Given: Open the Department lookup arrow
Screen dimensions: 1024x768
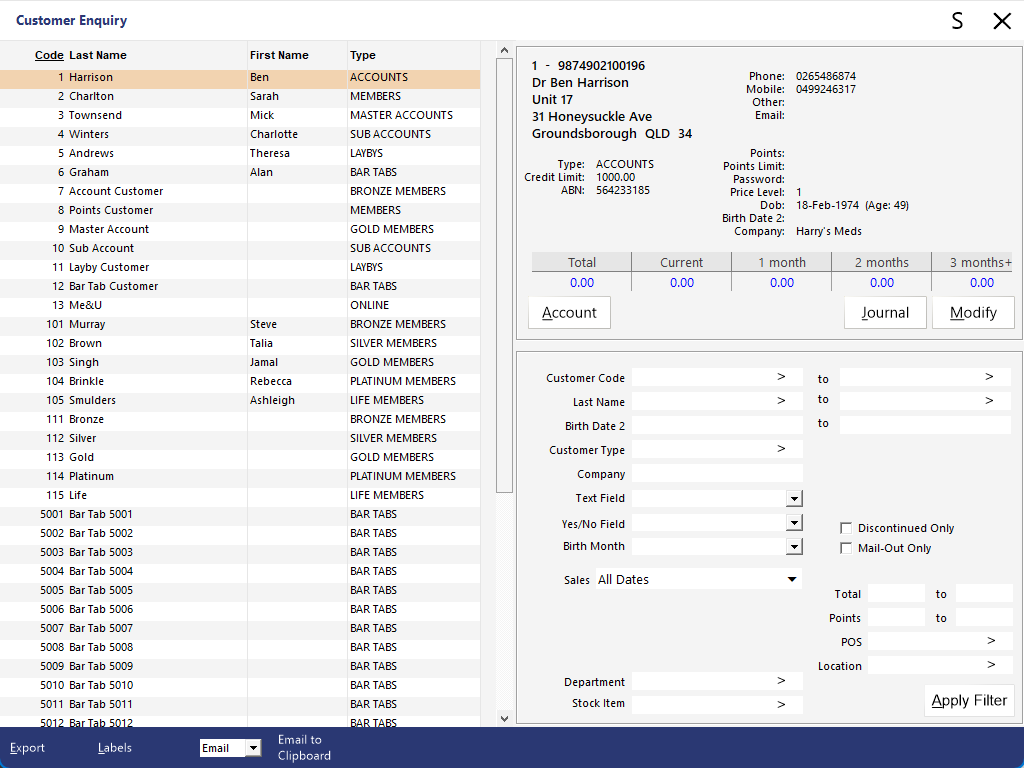Looking at the screenshot, I should tap(781, 681).
